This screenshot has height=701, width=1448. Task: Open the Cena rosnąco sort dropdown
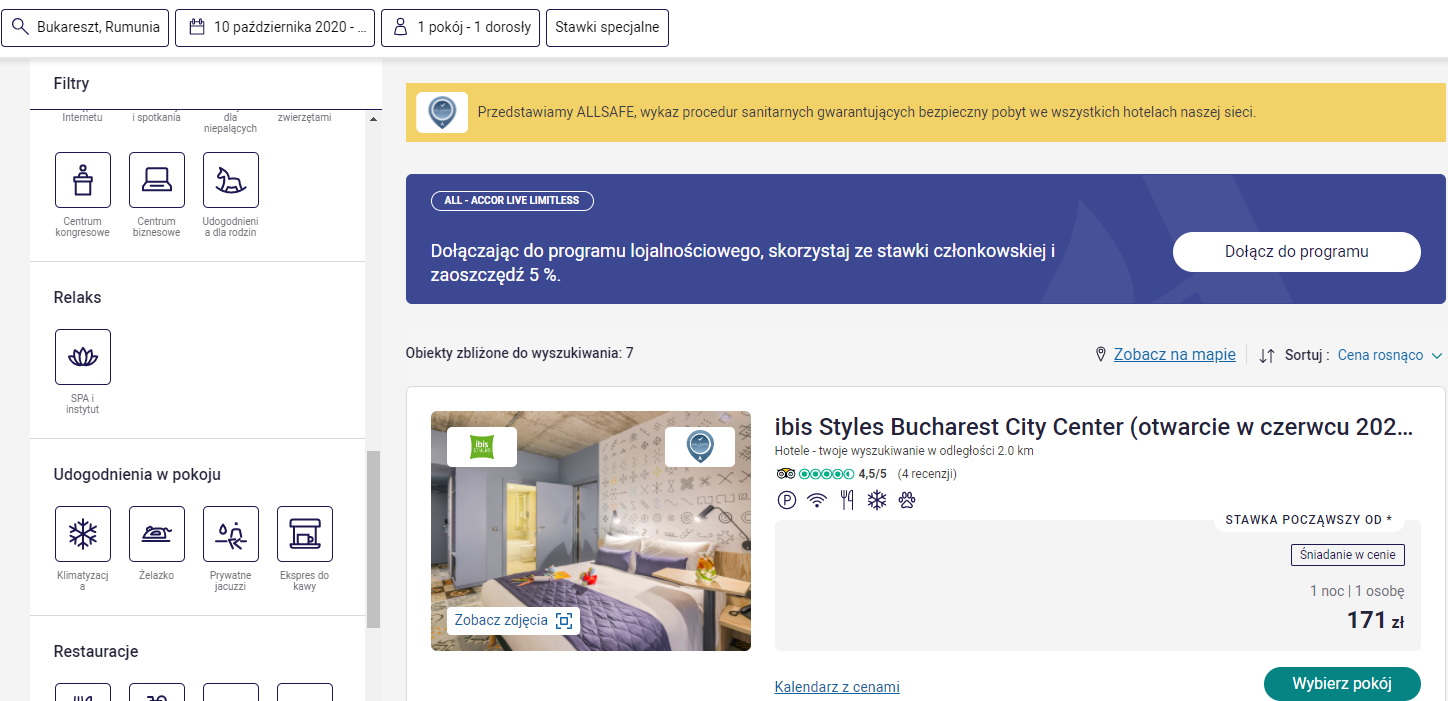1390,355
